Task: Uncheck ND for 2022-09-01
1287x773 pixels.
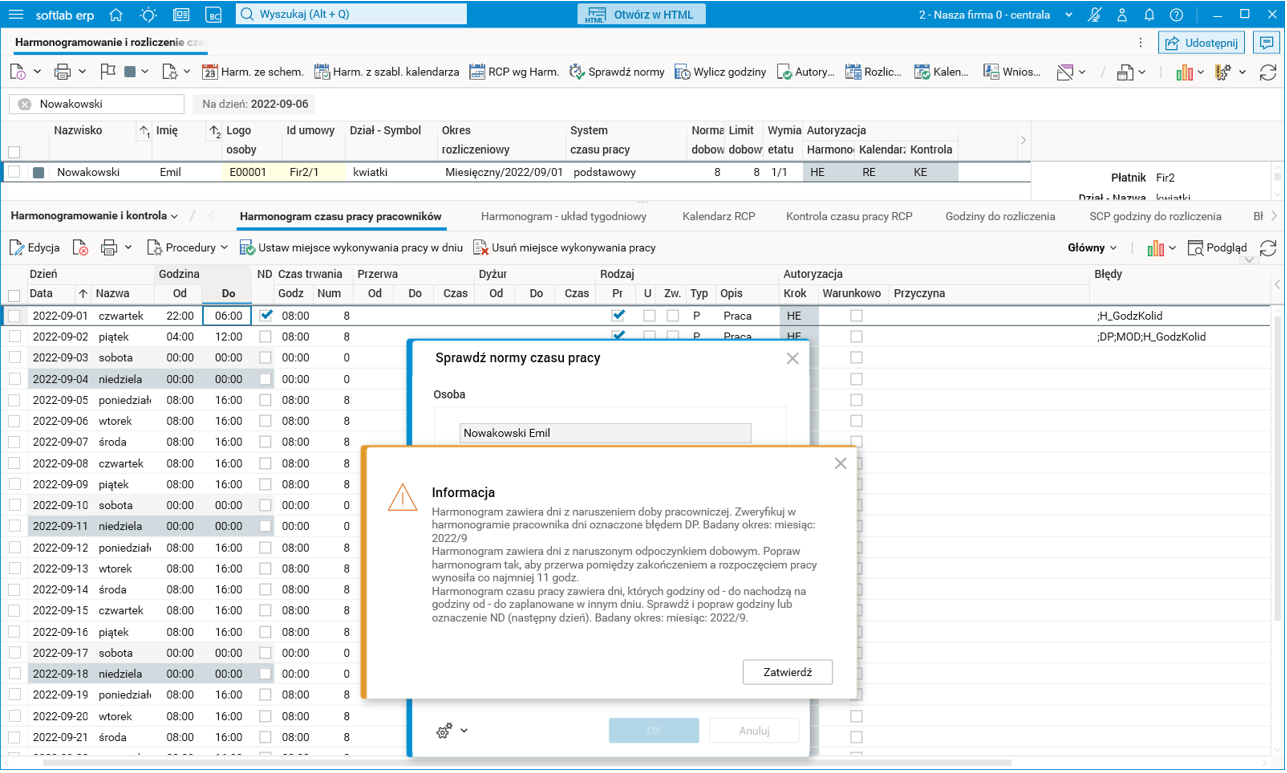Action: (265, 315)
